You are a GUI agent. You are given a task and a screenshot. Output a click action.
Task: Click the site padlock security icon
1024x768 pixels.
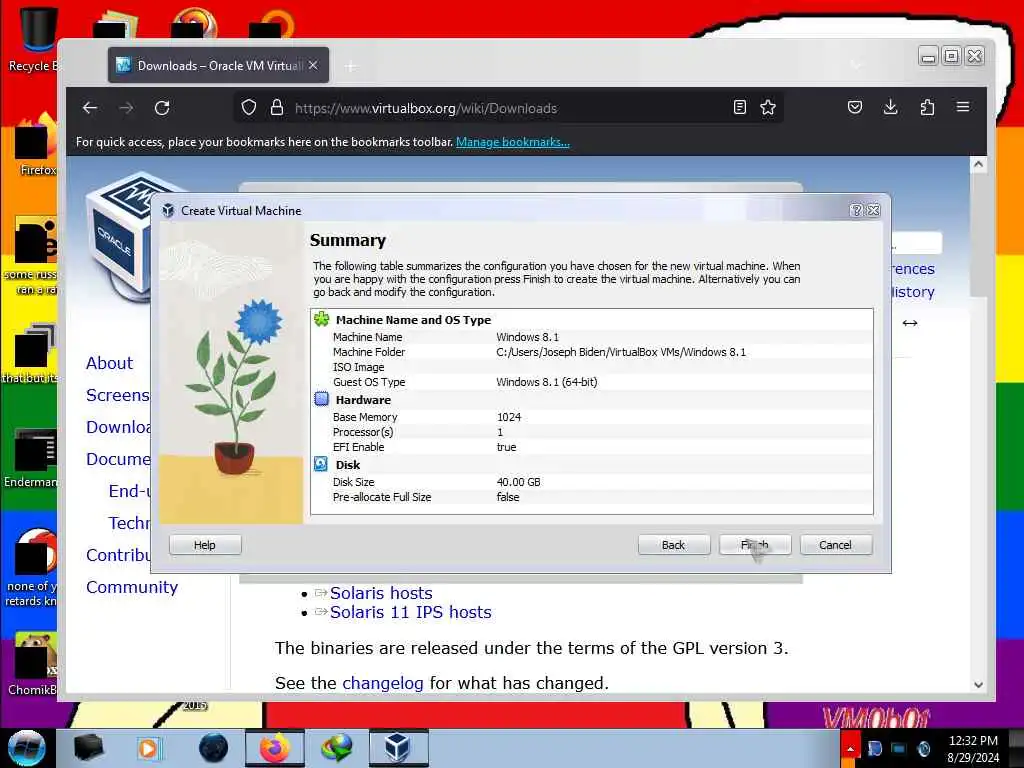coord(277,107)
